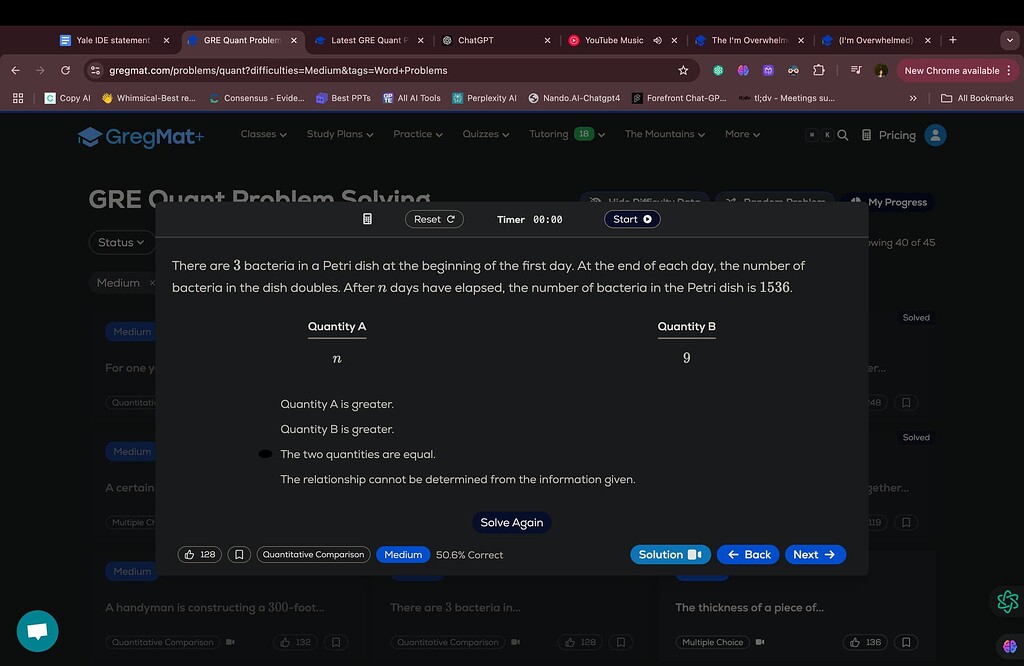Click the search magnifier in the GregMat header
The height and width of the screenshot is (666, 1024).
click(843, 135)
